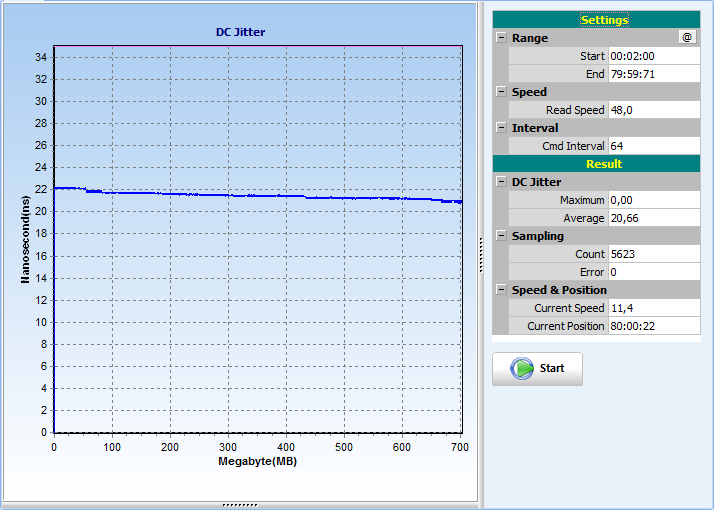Click the Cmd Interval label
Image resolution: width=714 pixels, height=510 pixels.
click(573, 146)
